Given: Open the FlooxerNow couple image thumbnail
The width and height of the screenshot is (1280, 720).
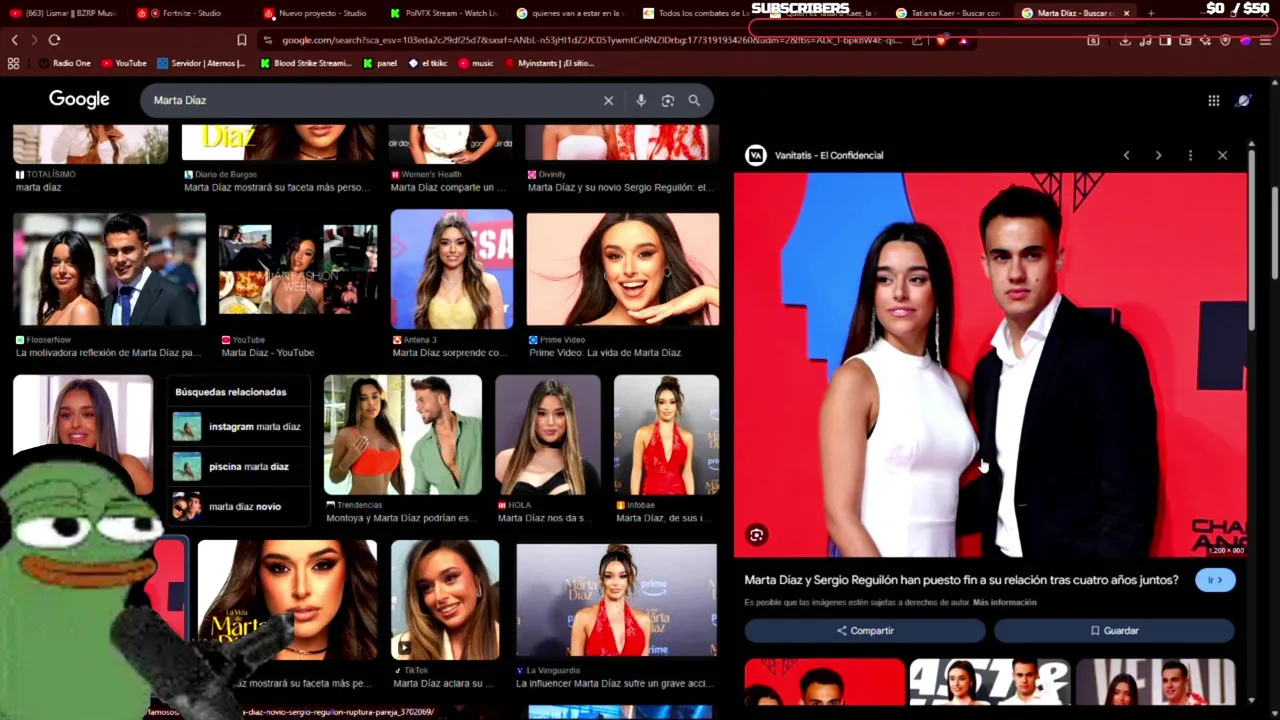Looking at the screenshot, I should click(109, 270).
